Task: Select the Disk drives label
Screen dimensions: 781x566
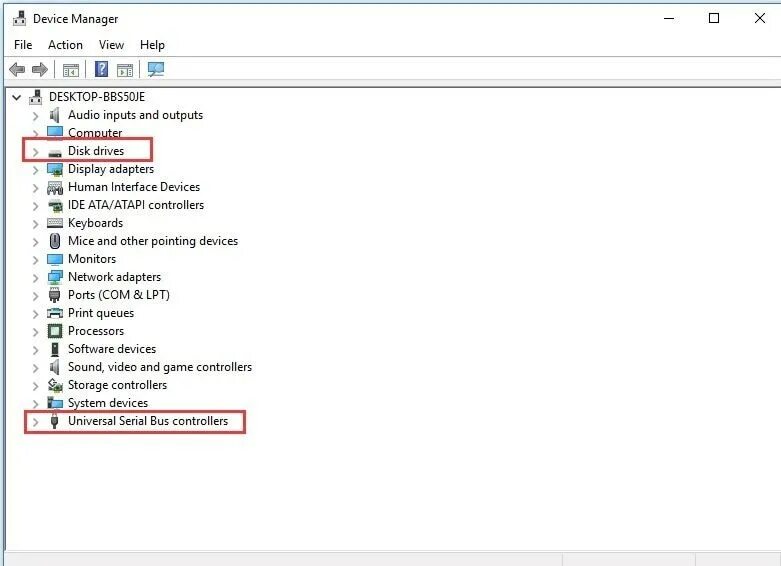Action: (x=96, y=151)
